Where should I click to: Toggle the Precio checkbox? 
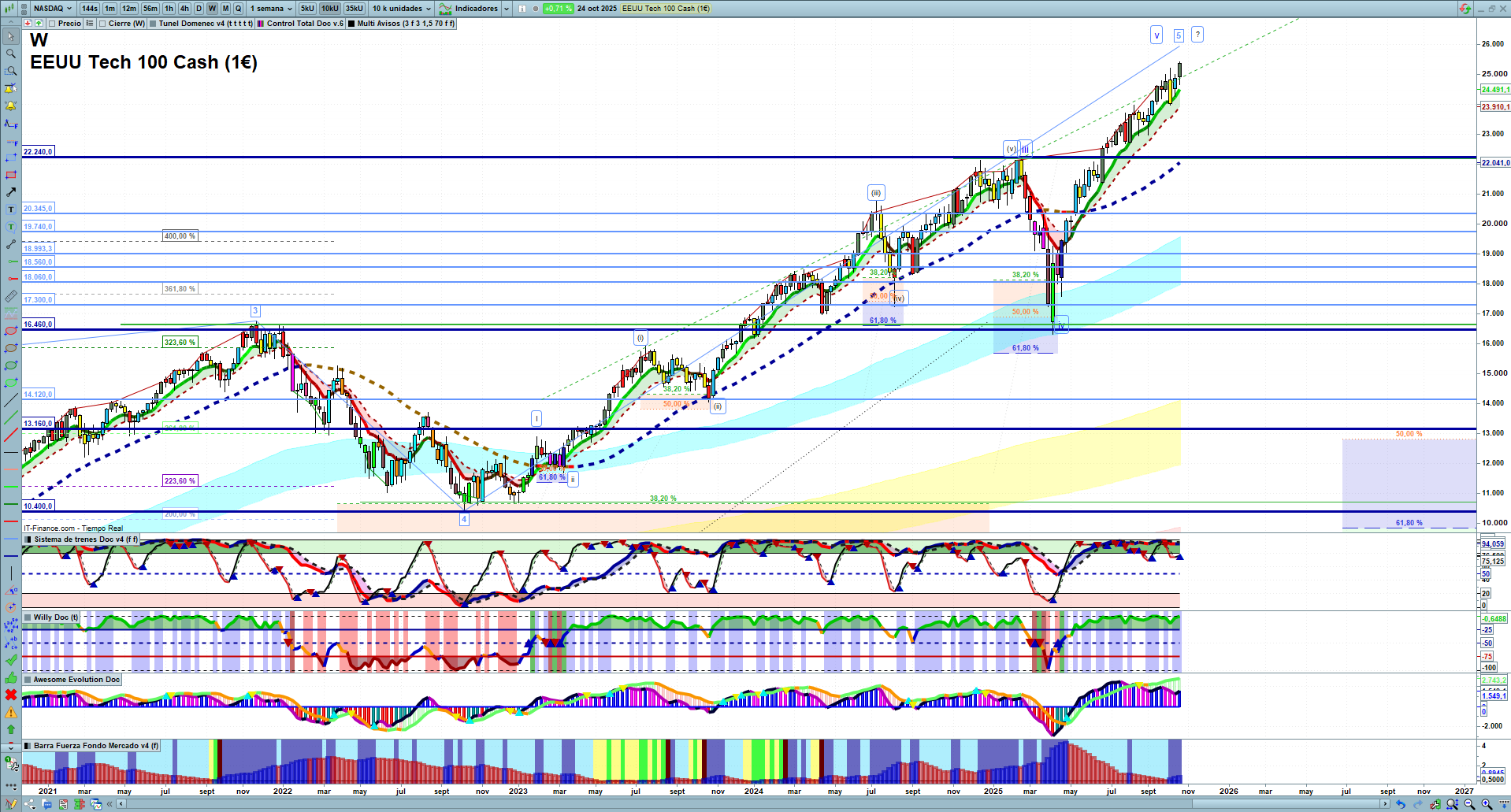point(52,24)
